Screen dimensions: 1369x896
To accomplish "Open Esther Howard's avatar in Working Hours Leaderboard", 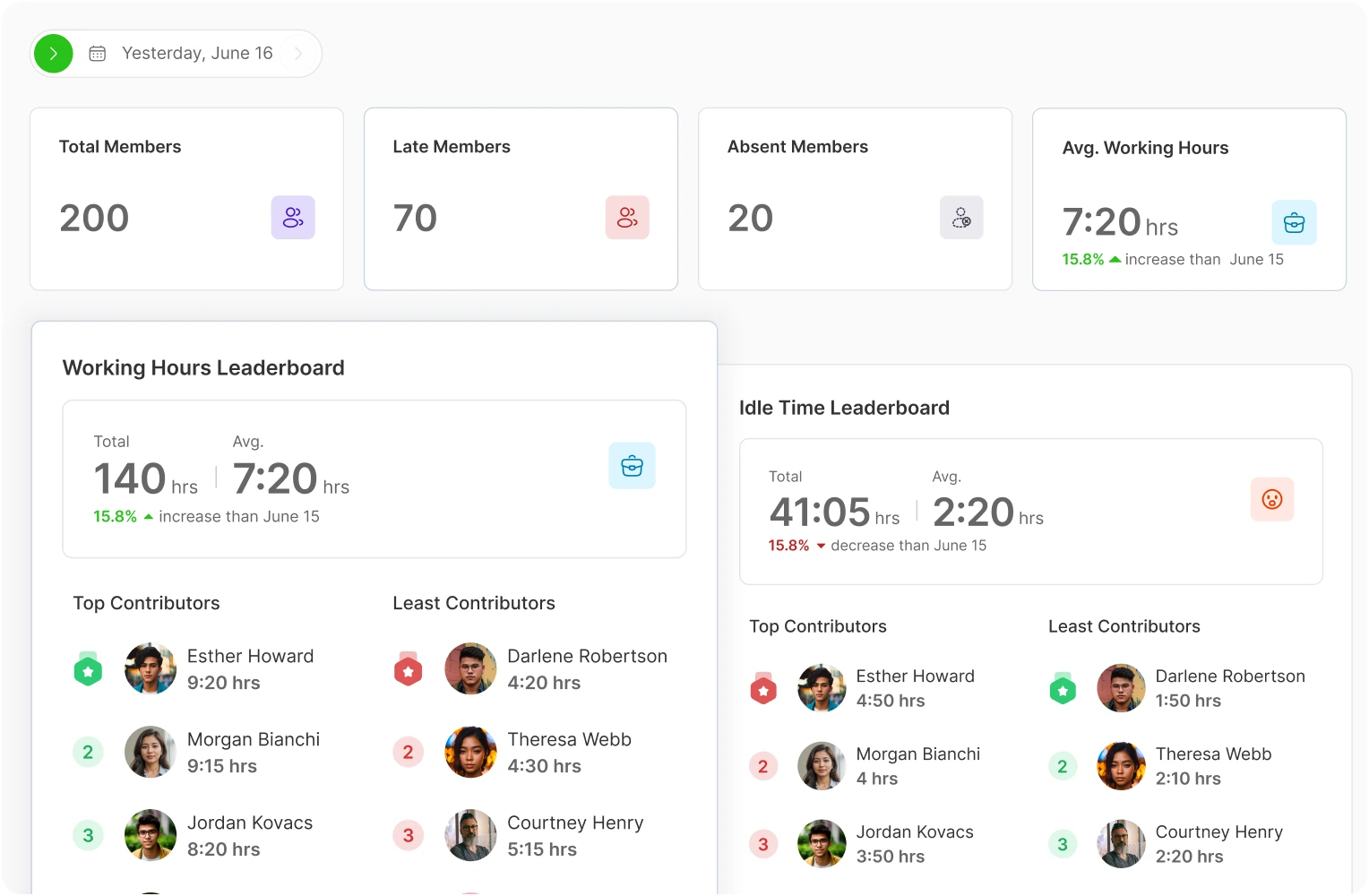I will 151,668.
